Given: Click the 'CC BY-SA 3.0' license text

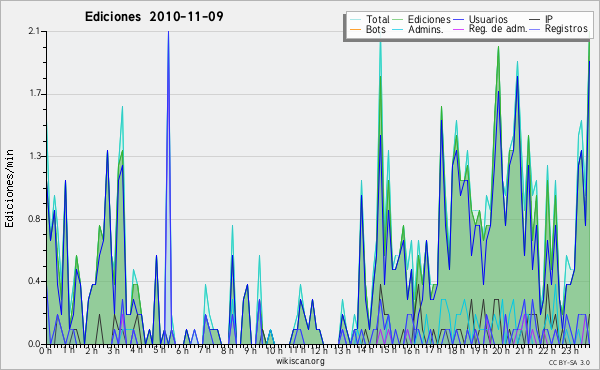Looking at the screenshot, I should (x=569, y=362).
